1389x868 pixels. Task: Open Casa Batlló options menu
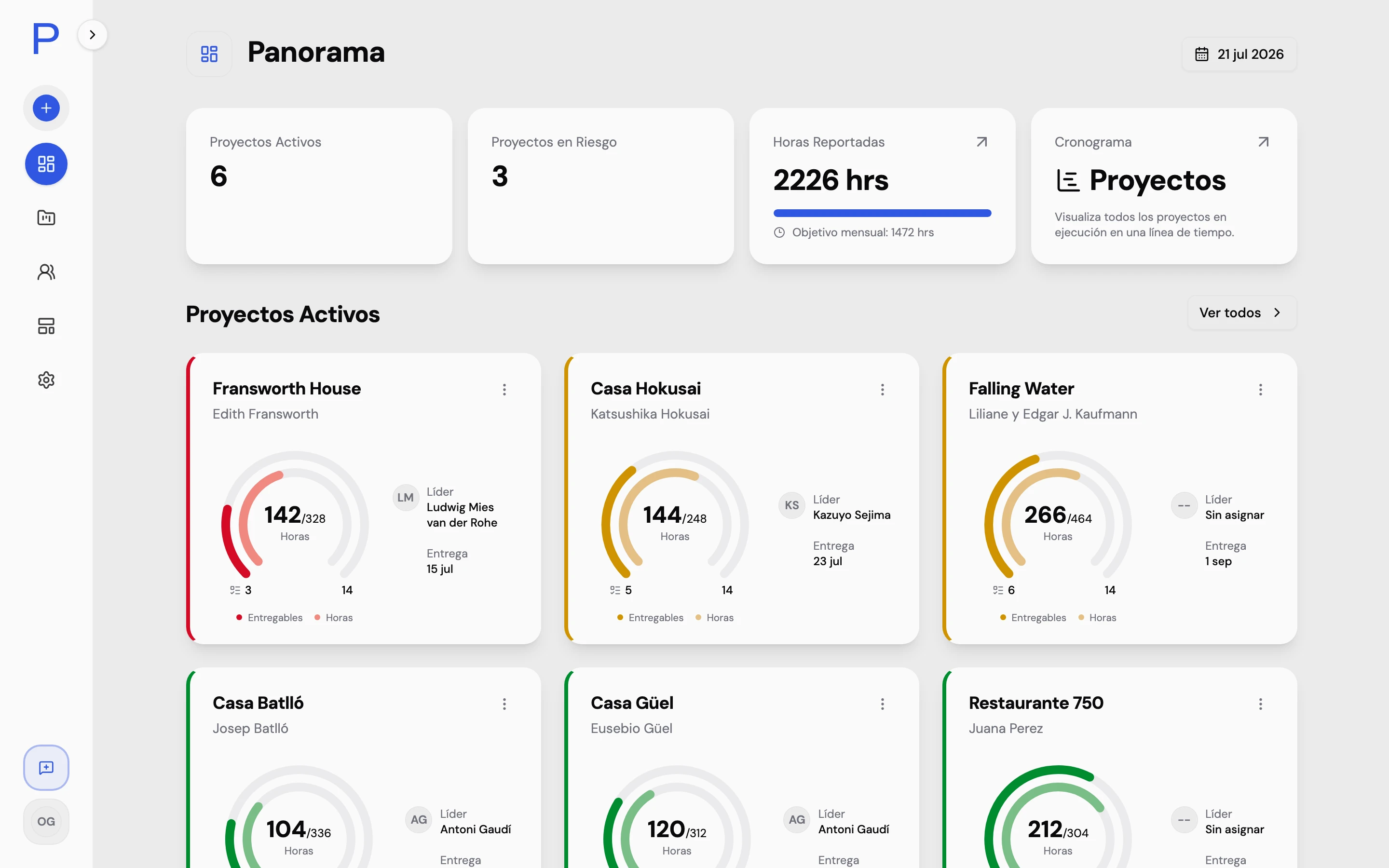[504, 704]
